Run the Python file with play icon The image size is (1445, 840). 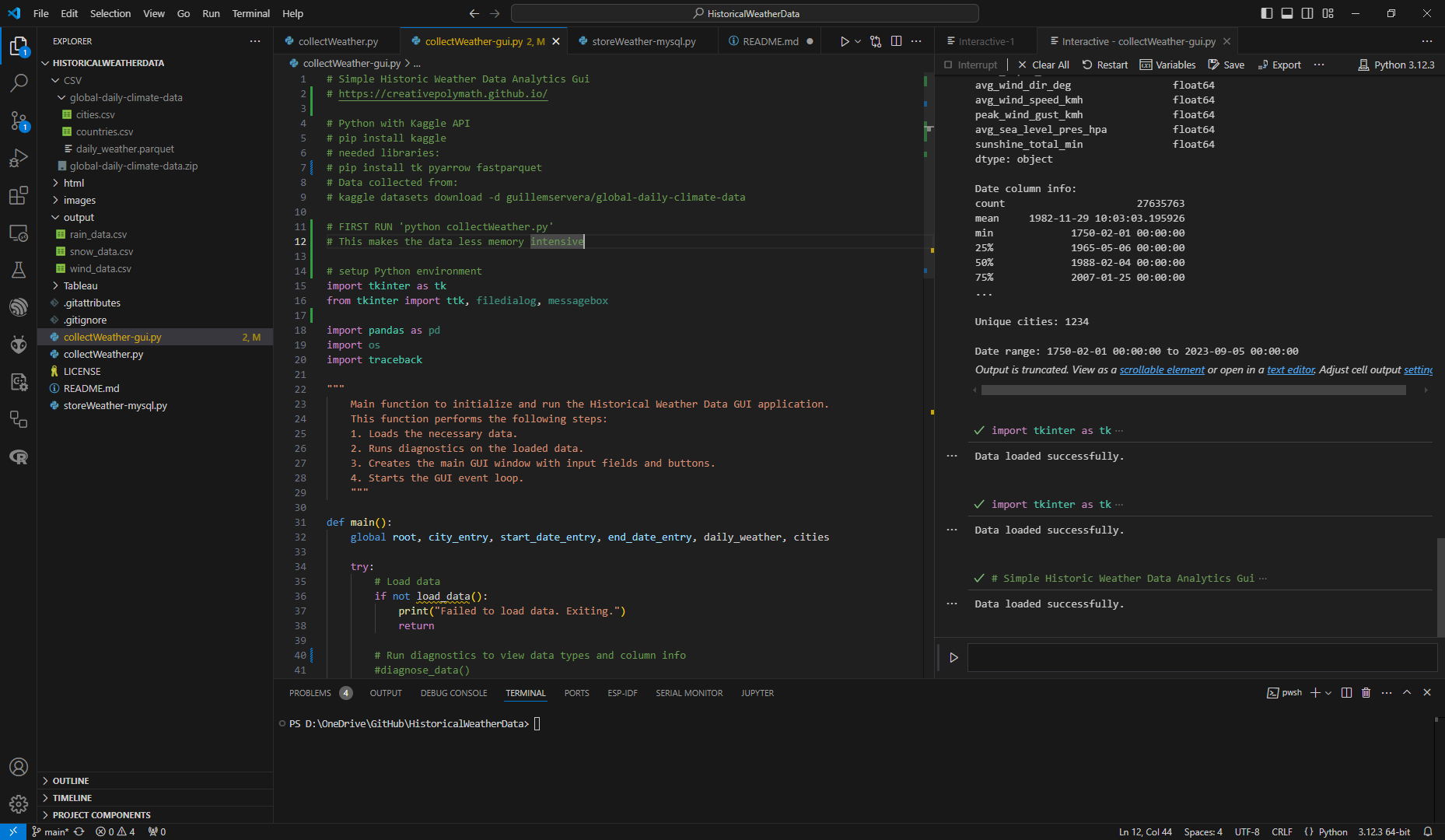pyautogui.click(x=845, y=41)
